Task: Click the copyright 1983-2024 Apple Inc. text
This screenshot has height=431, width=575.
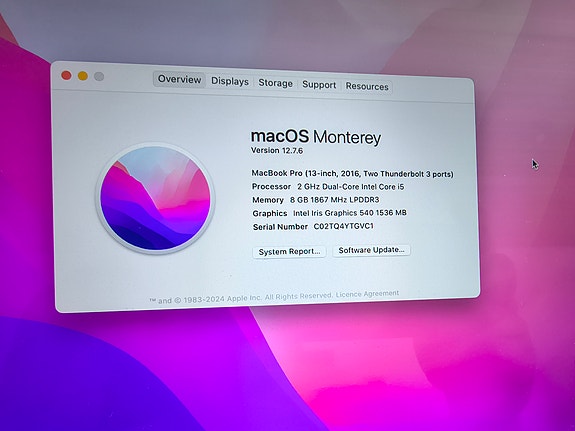Action: (x=241, y=298)
